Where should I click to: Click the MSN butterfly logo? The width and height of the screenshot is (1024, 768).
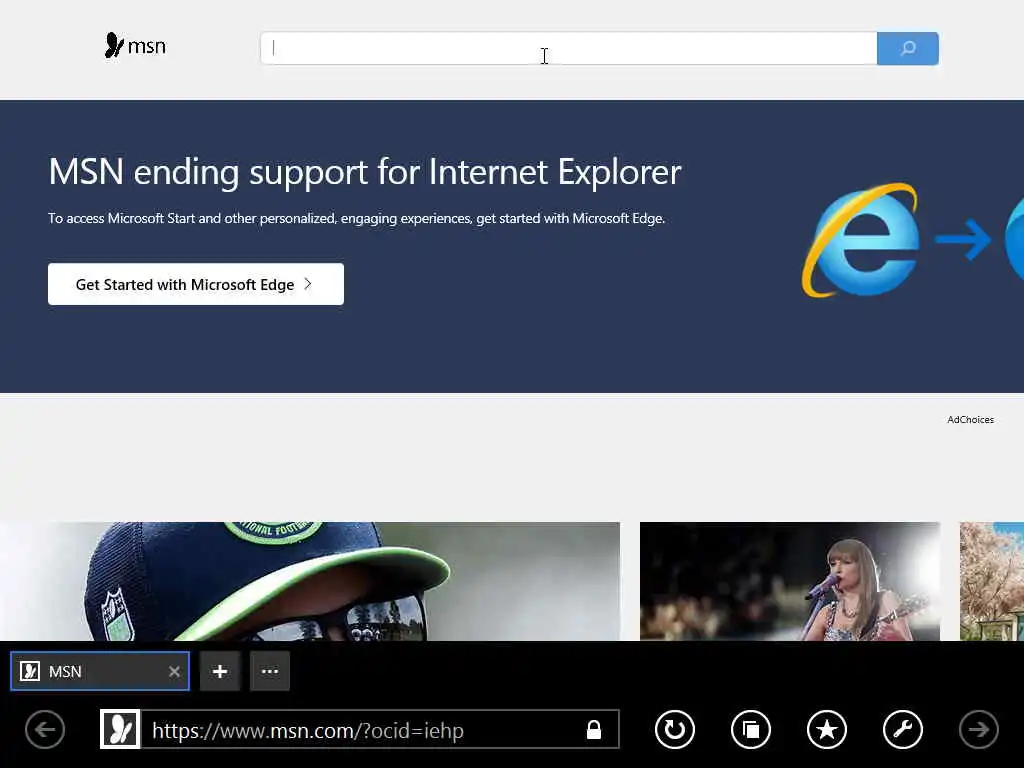click(x=135, y=46)
